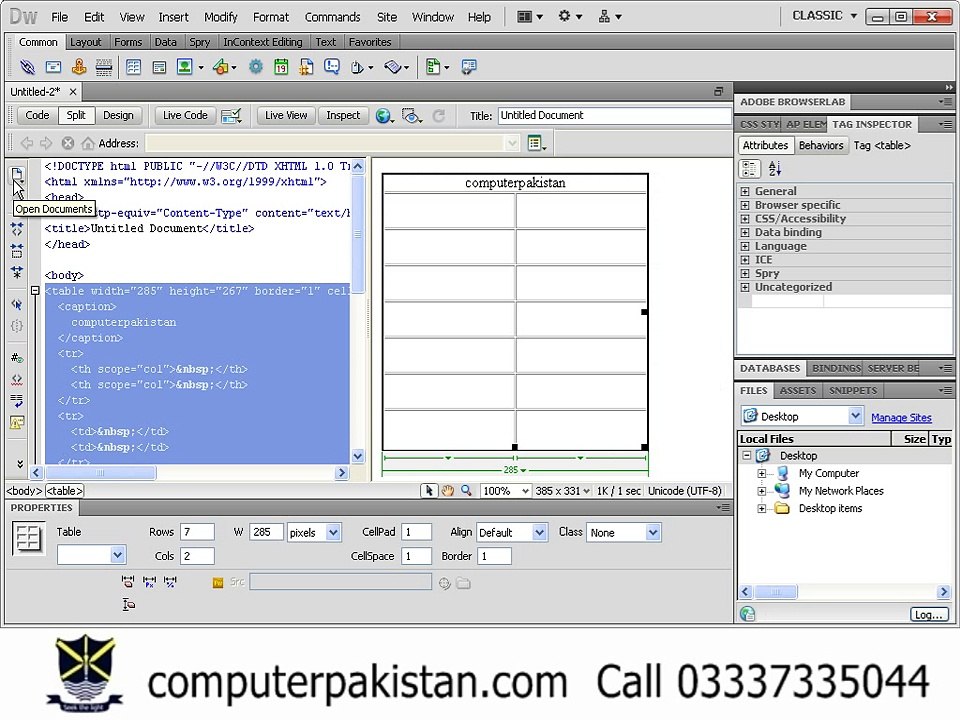Switch to the Layout insert tab
The image size is (960, 720).
85,42
